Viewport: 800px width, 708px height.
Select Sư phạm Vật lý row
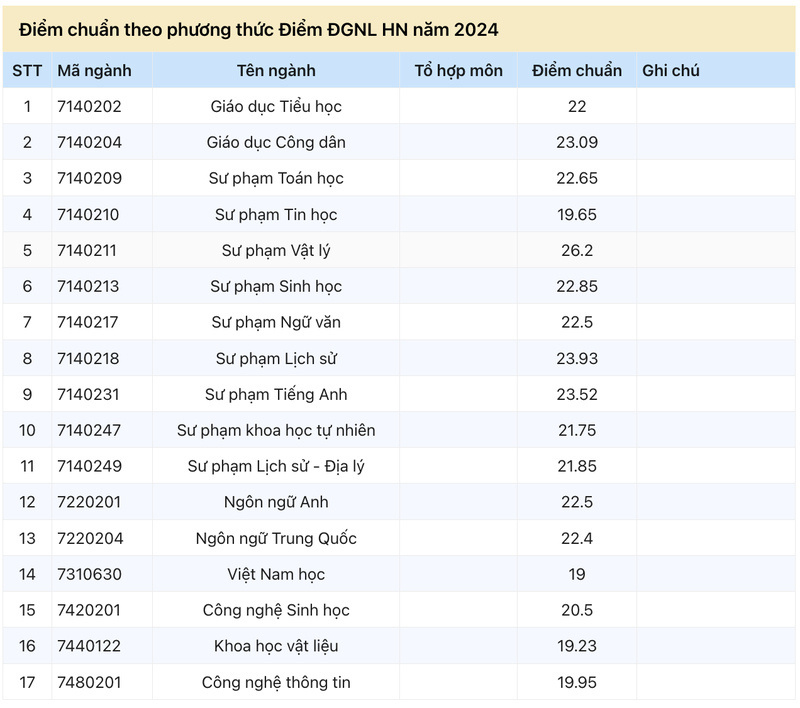click(399, 250)
